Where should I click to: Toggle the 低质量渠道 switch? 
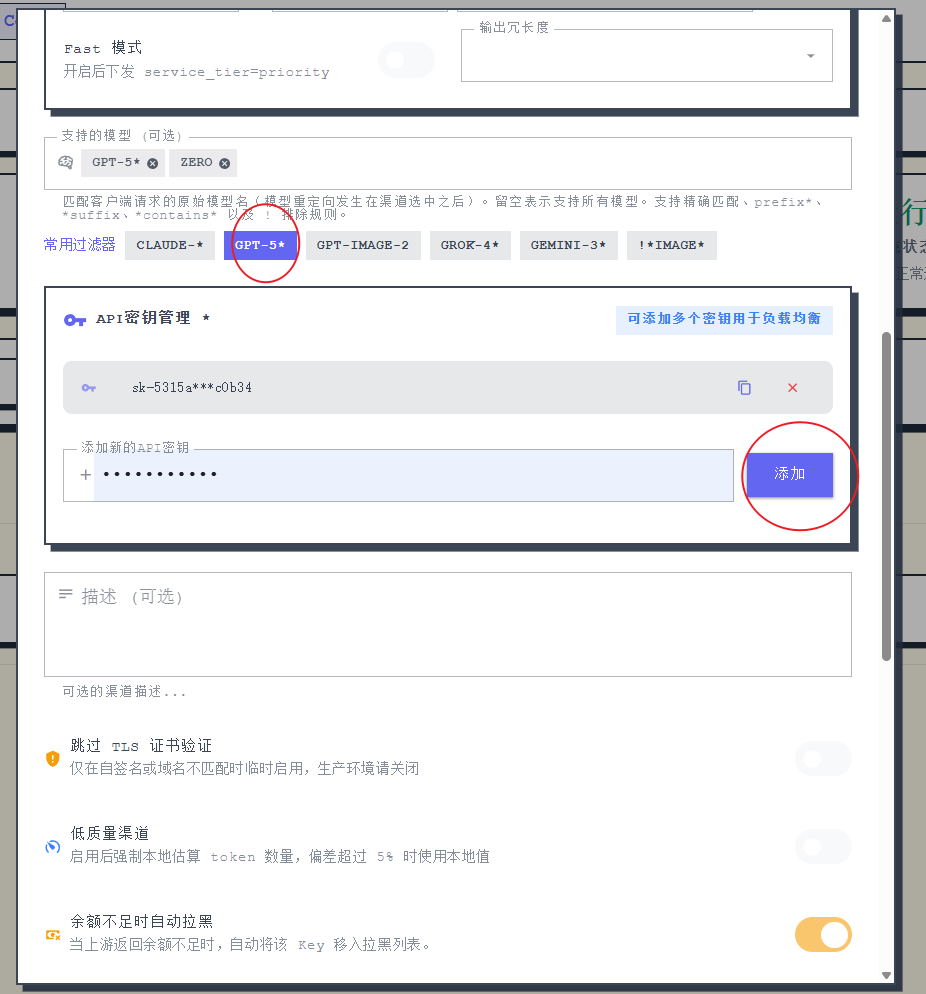(823, 846)
